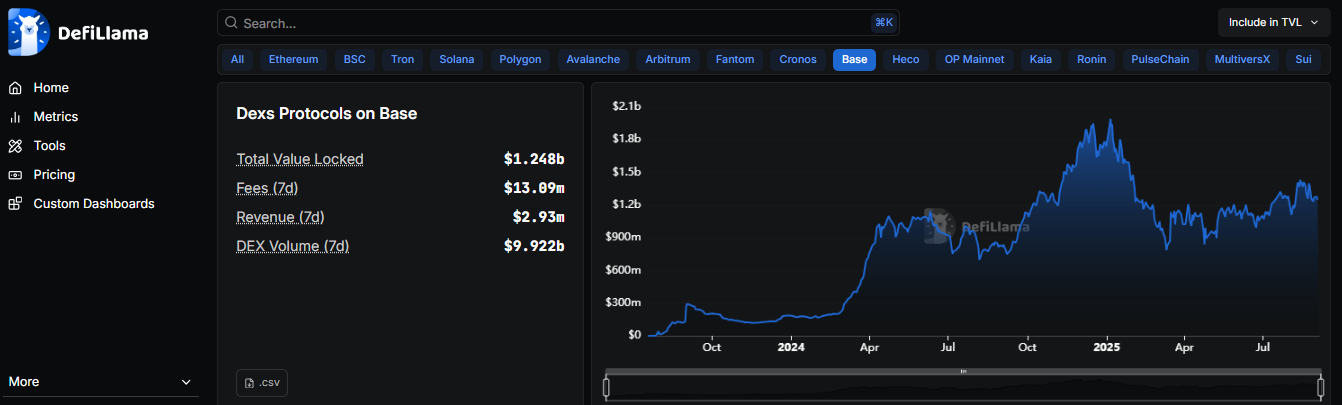Viewport: 1342px width, 405px height.
Task: Click the search magnifier icon
Action: pyautogui.click(x=232, y=23)
